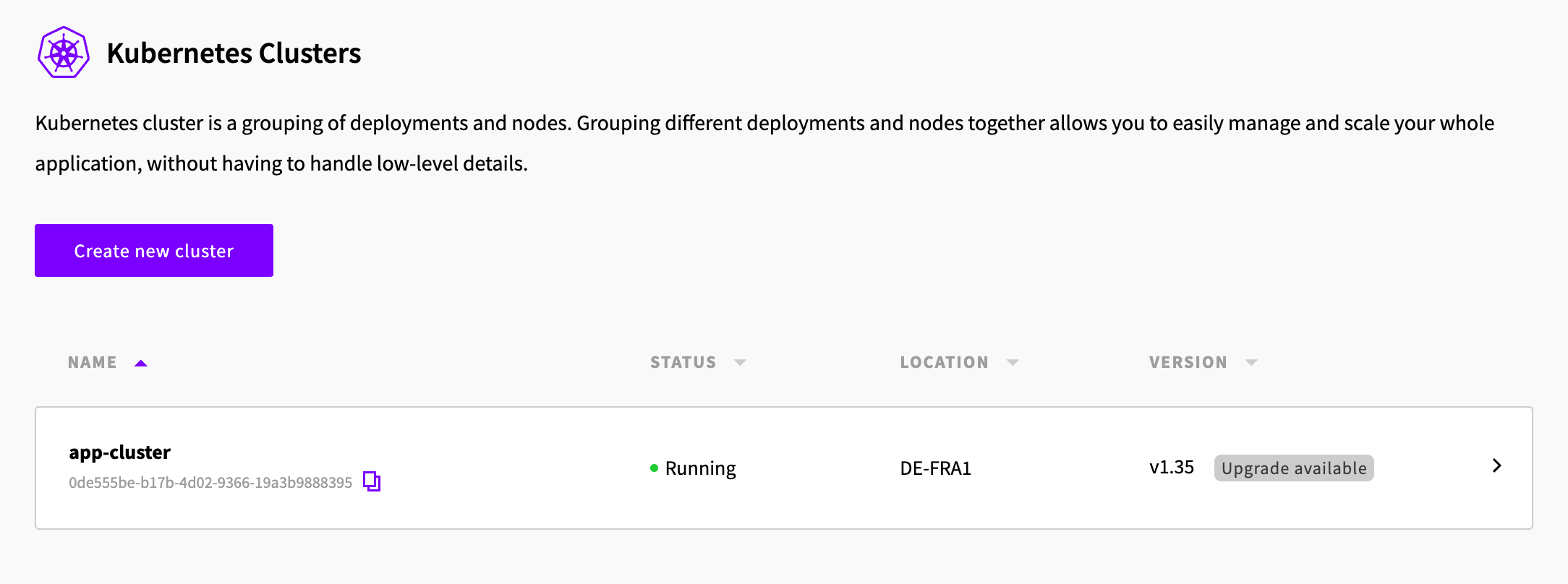
Task: Create a new cluster
Action: [x=154, y=250]
